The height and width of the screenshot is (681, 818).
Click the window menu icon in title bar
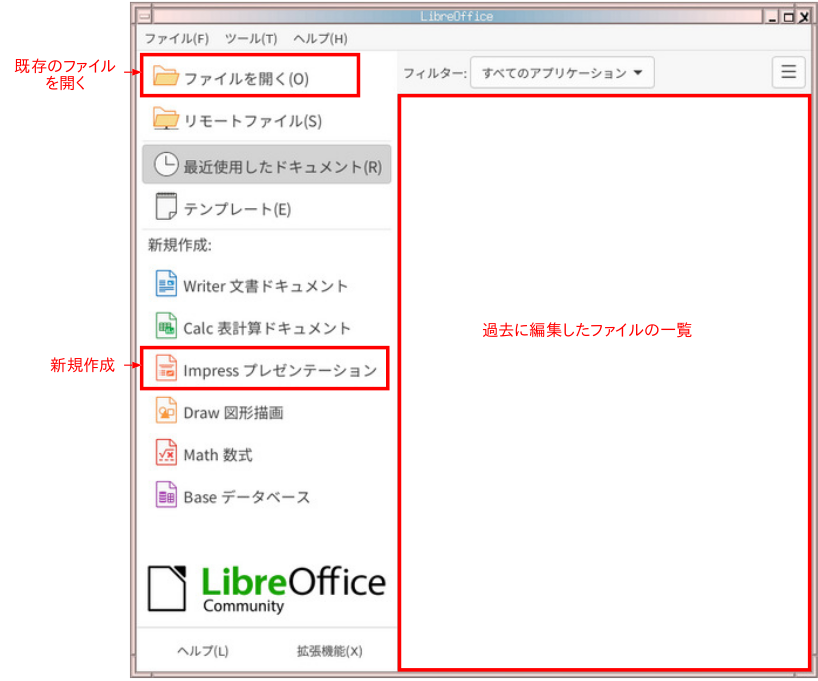coord(145,16)
